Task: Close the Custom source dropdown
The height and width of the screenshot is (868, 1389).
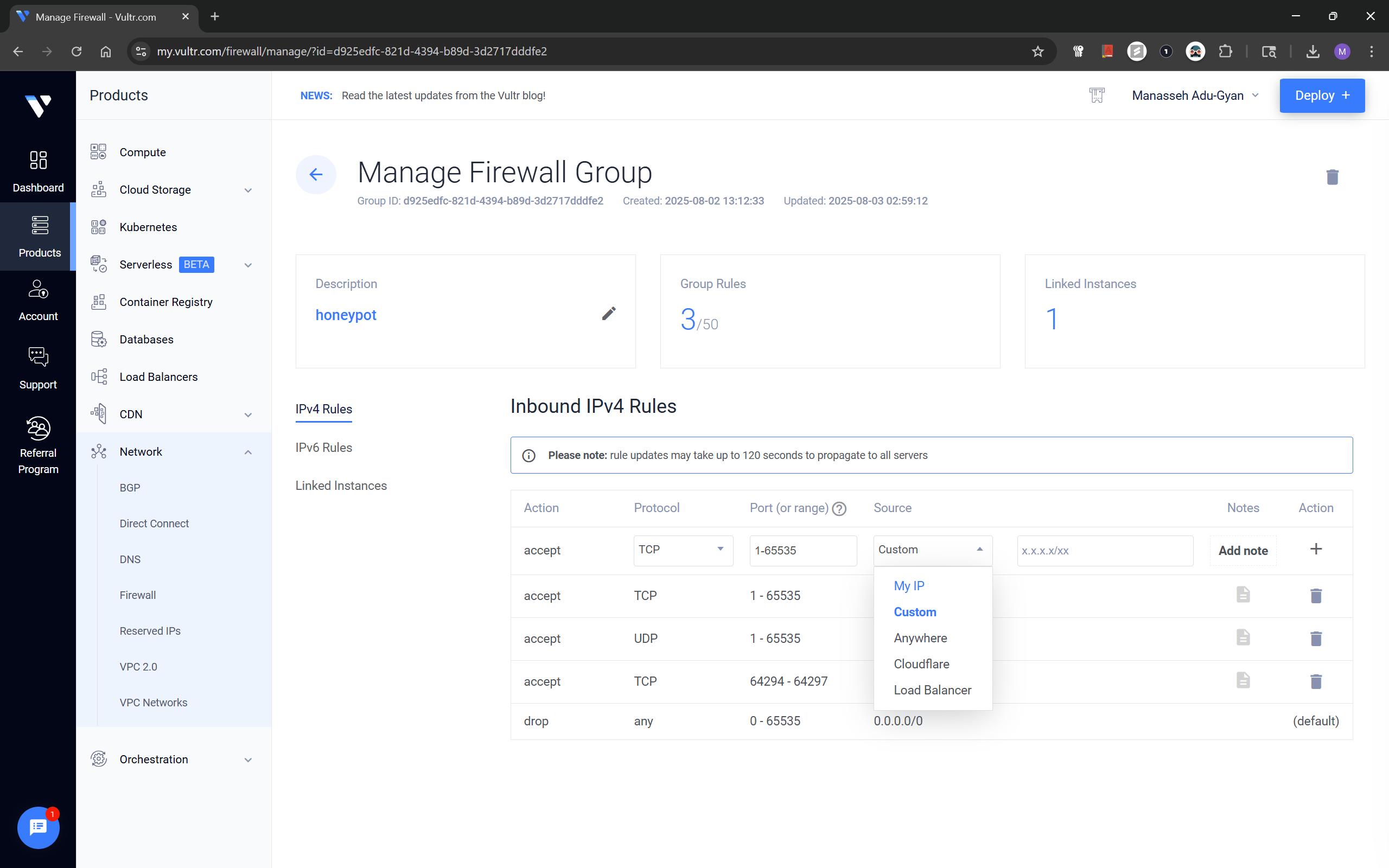Action: tap(933, 550)
